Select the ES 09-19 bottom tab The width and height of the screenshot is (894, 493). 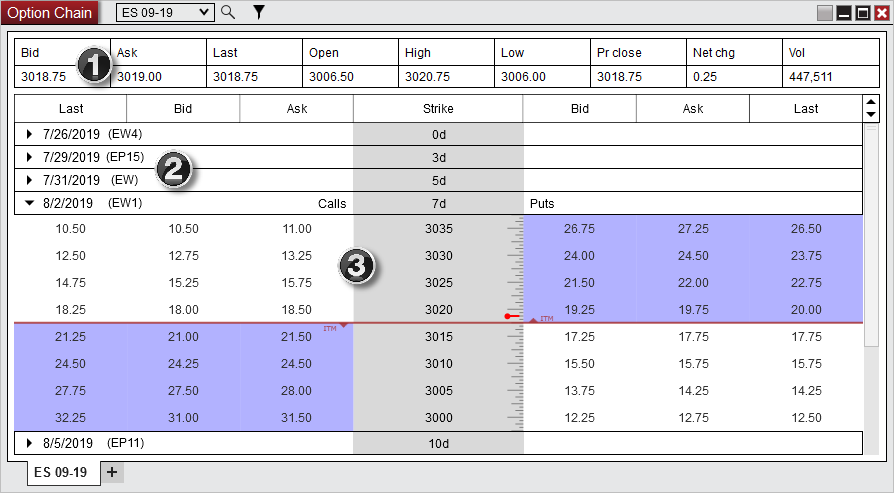point(61,472)
